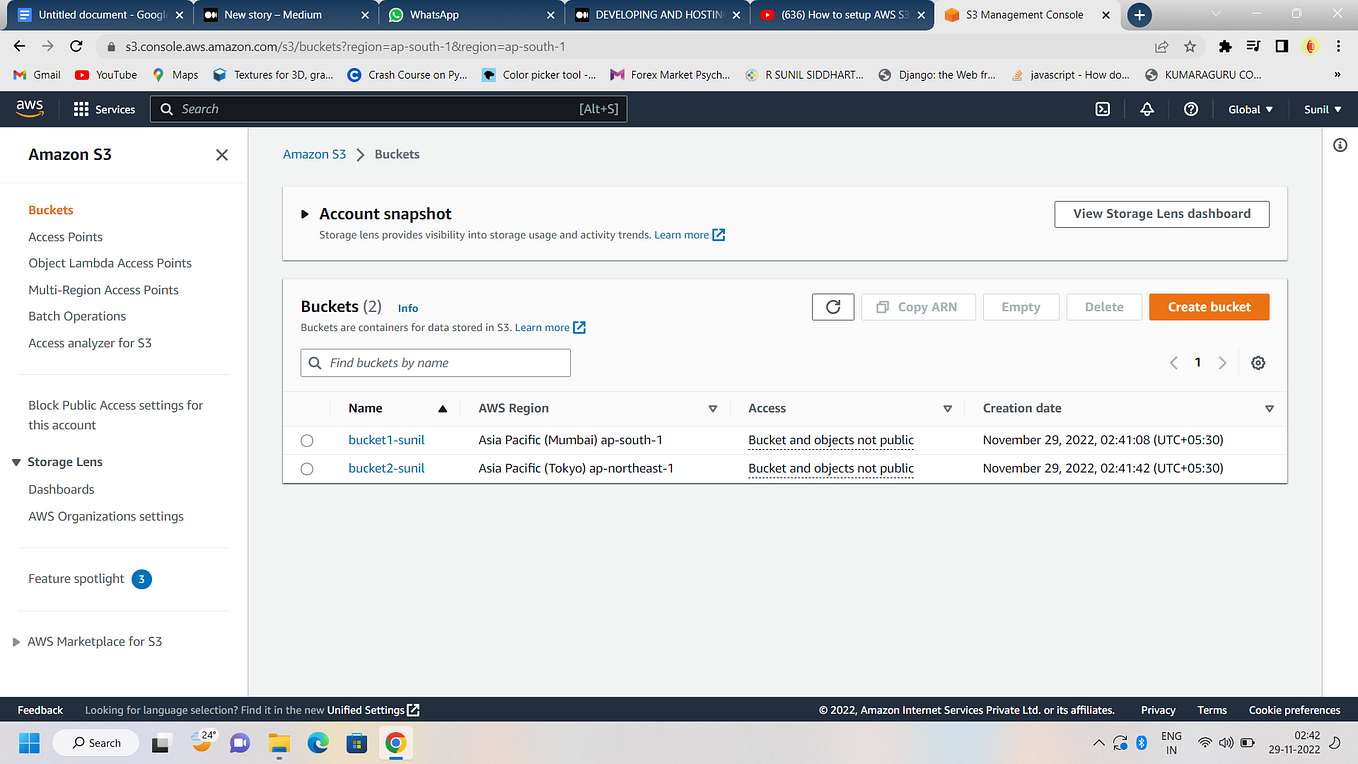Open the buckets table preferences gear
The width and height of the screenshot is (1358, 764).
[1258, 362]
